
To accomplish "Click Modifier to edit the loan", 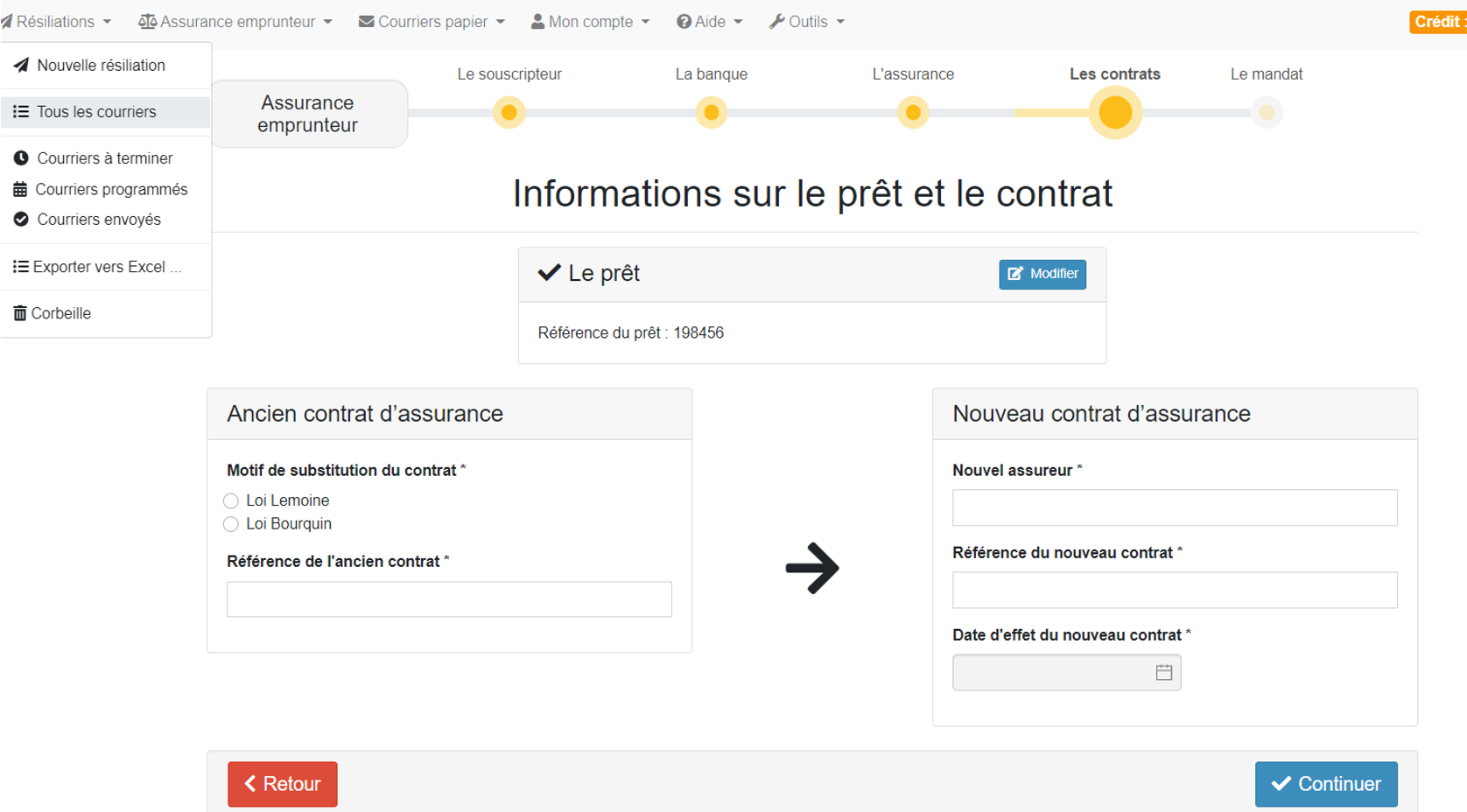I will (x=1042, y=275).
